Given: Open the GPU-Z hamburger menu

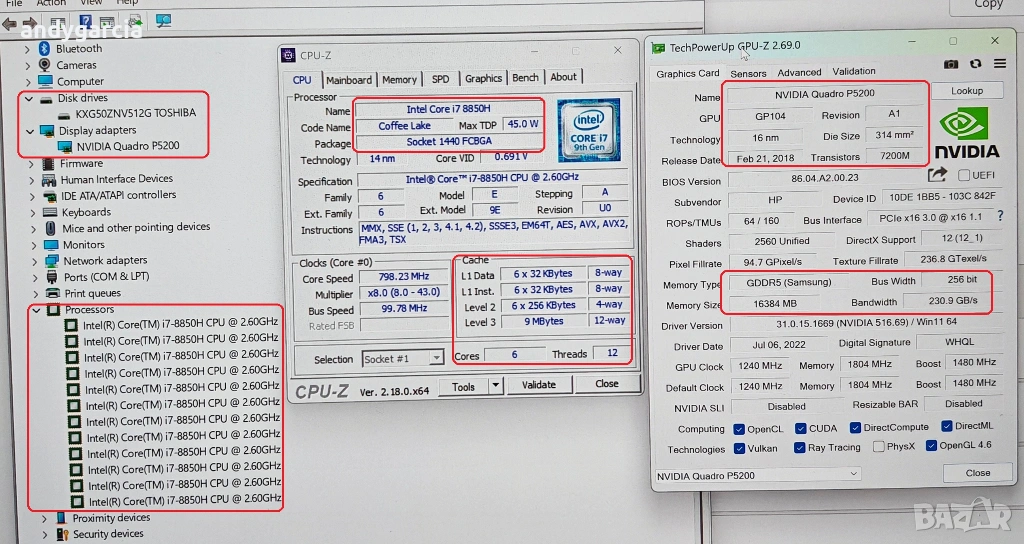Looking at the screenshot, I should click(997, 64).
